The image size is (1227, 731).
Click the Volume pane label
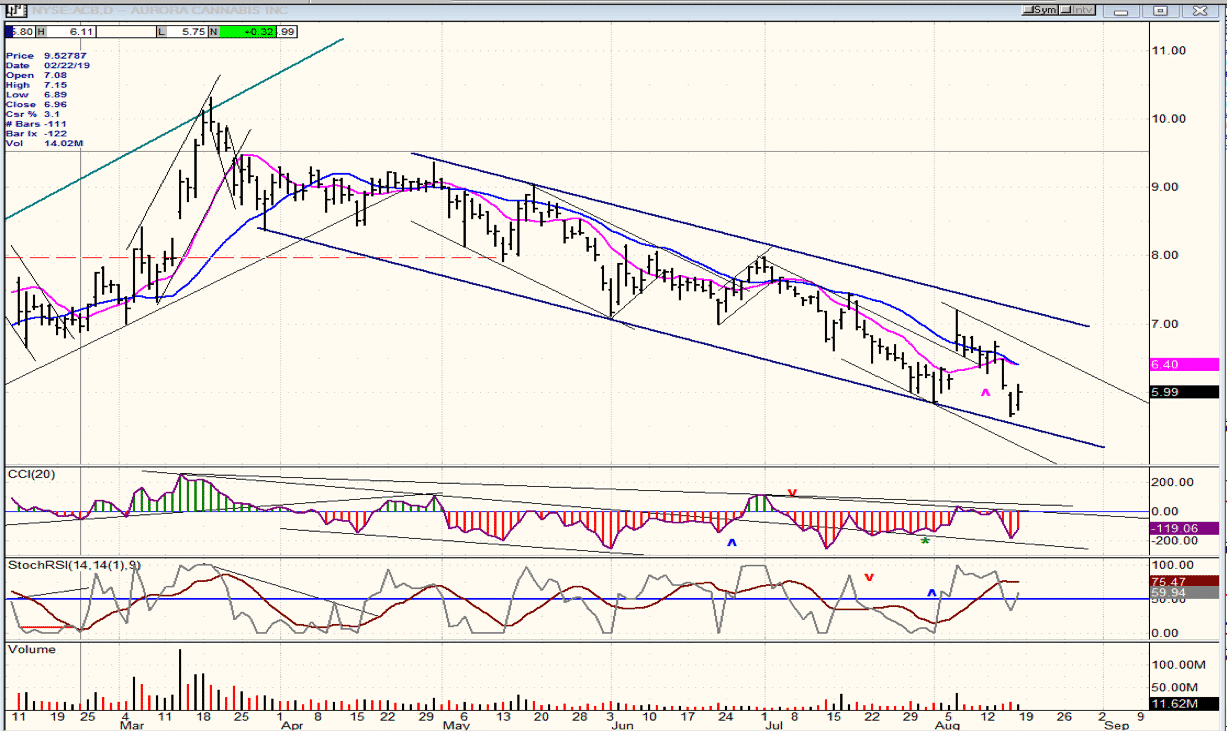[31, 649]
